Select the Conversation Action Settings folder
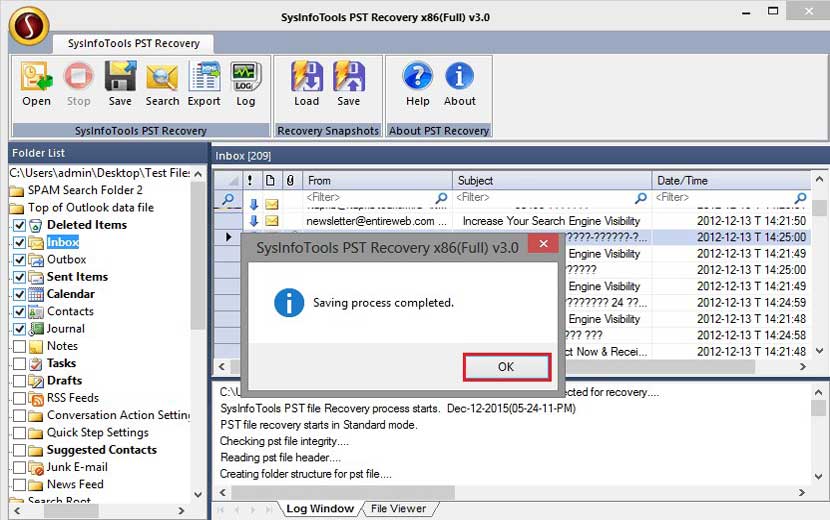Viewport: 830px width, 520px height. pos(118,415)
